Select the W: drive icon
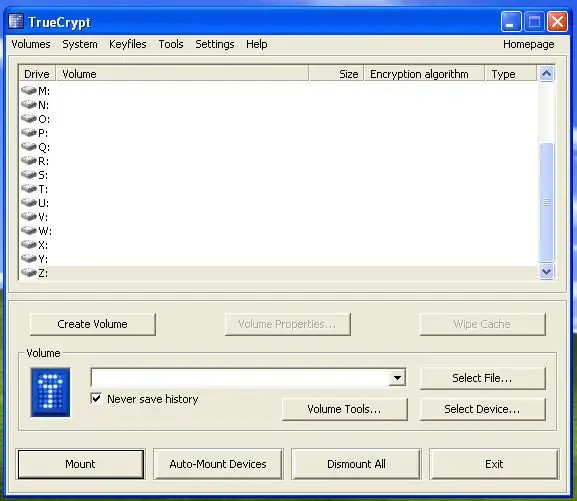Viewport: 577px width, 501px height. point(29,230)
